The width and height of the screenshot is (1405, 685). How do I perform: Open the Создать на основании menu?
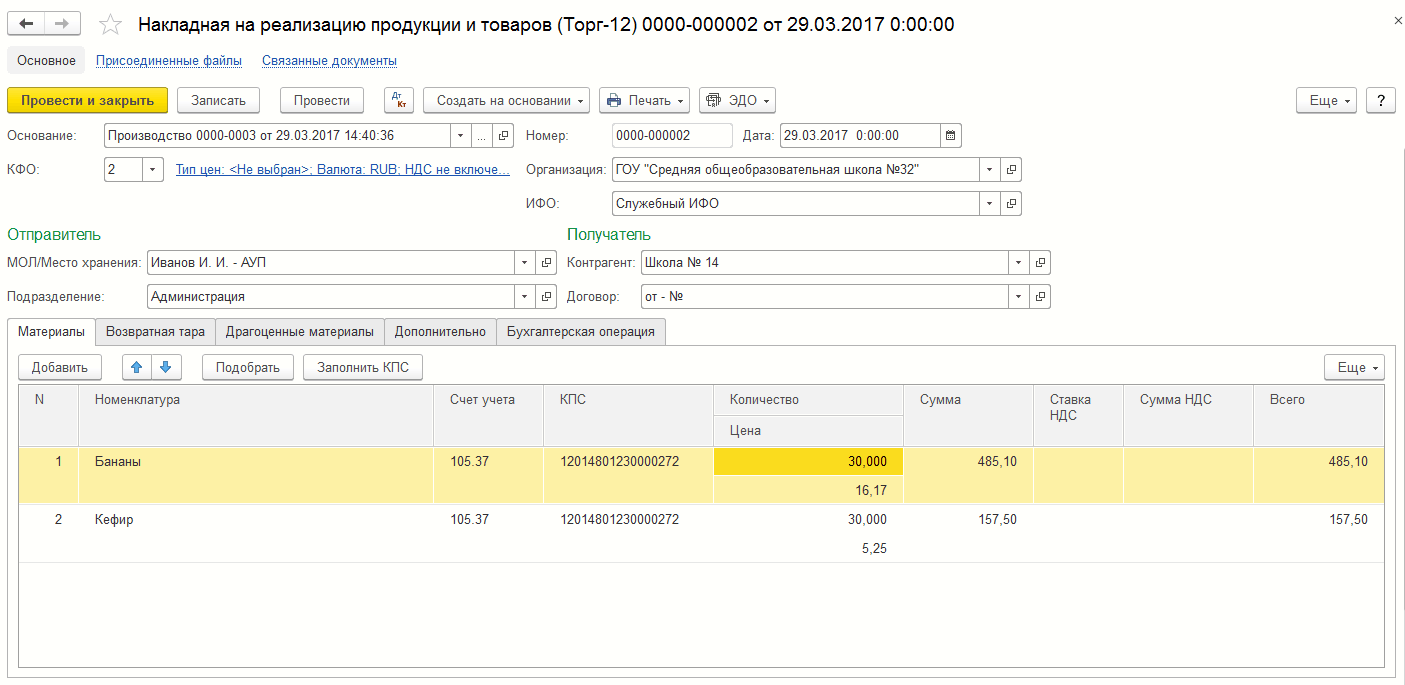[x=506, y=100]
